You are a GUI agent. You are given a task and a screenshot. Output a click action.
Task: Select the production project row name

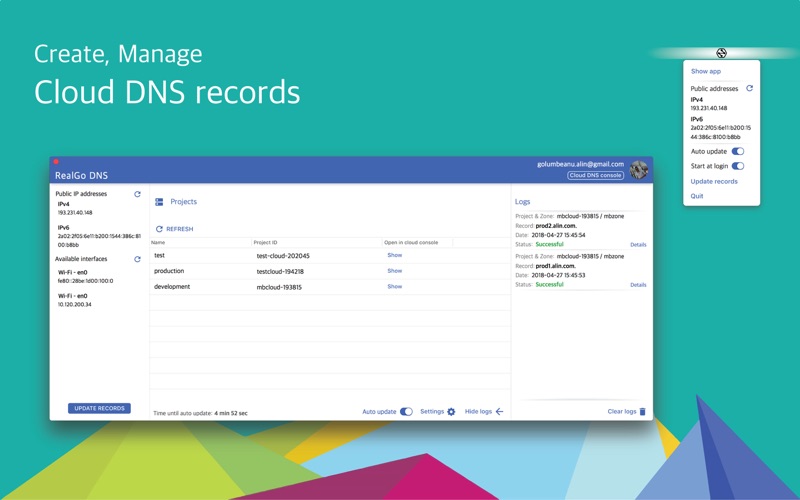coord(169,271)
